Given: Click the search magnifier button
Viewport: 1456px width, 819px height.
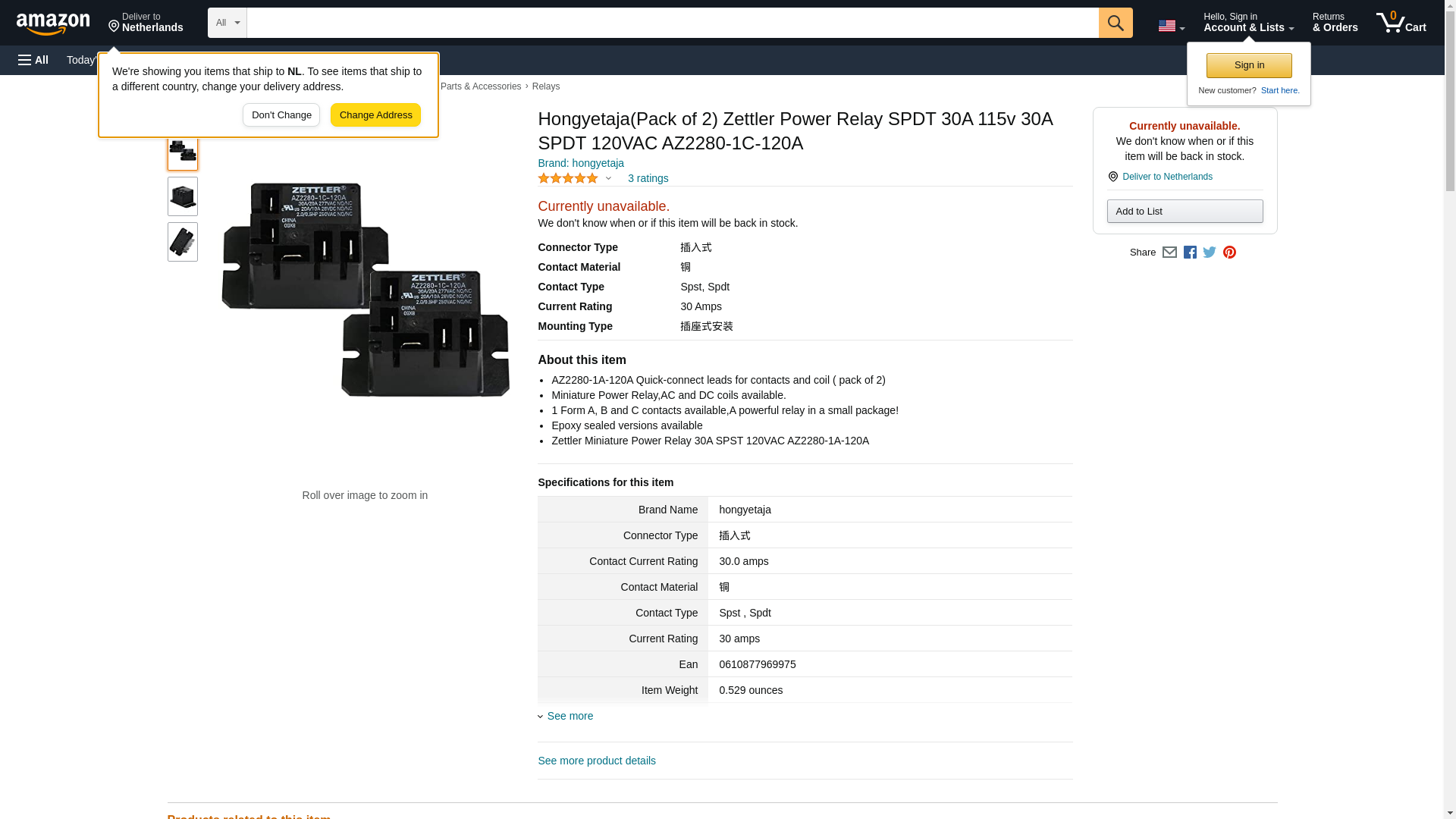Looking at the screenshot, I should [1116, 23].
